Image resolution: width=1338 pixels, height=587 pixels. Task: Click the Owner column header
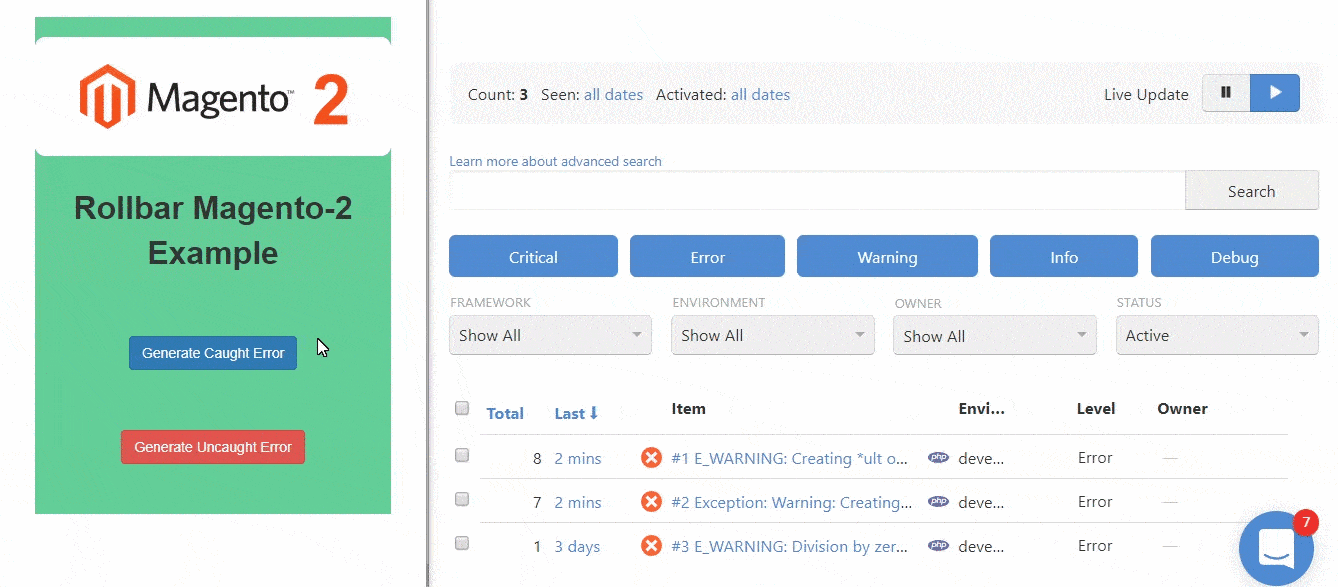click(1182, 408)
